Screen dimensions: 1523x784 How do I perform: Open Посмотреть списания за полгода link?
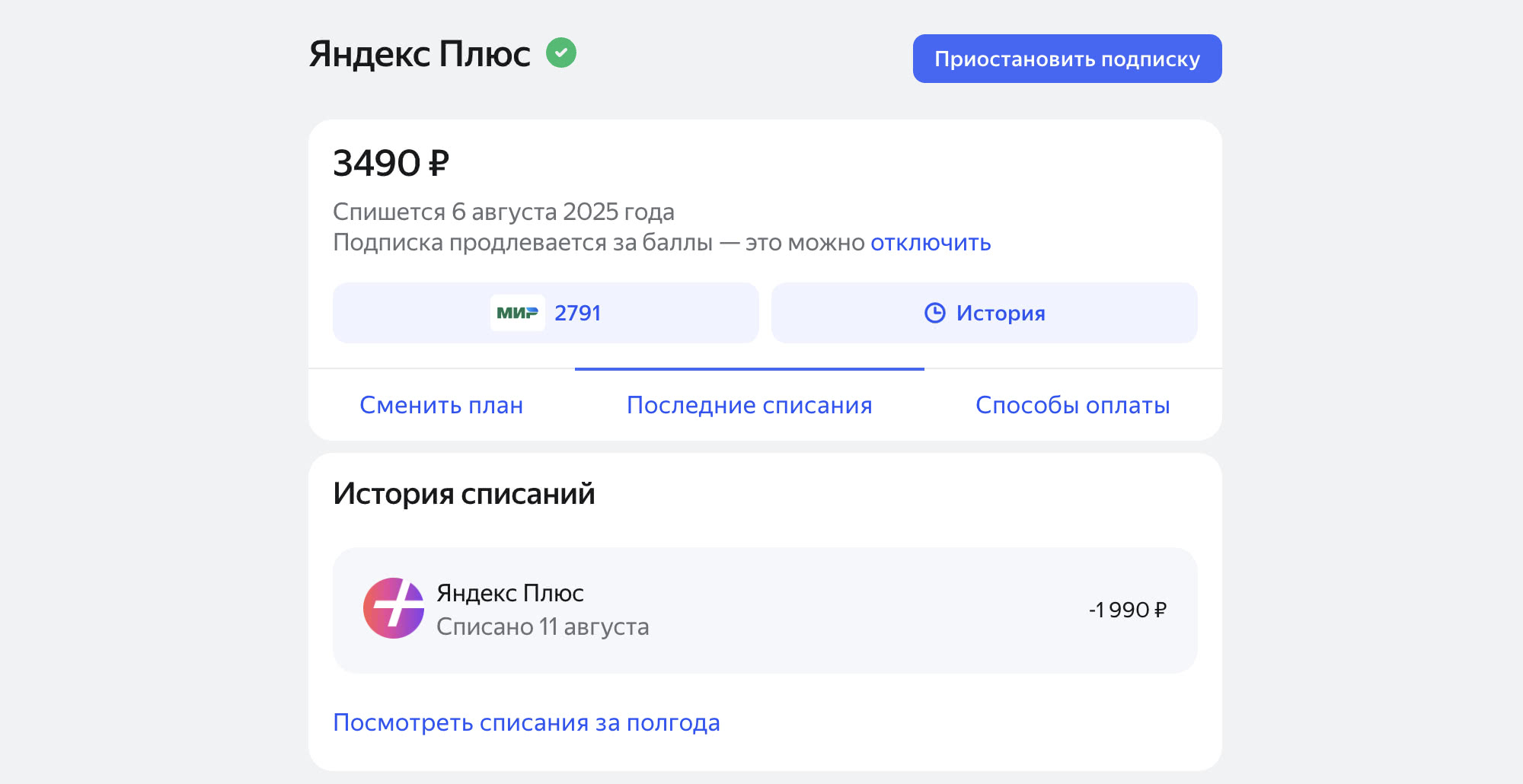click(527, 722)
